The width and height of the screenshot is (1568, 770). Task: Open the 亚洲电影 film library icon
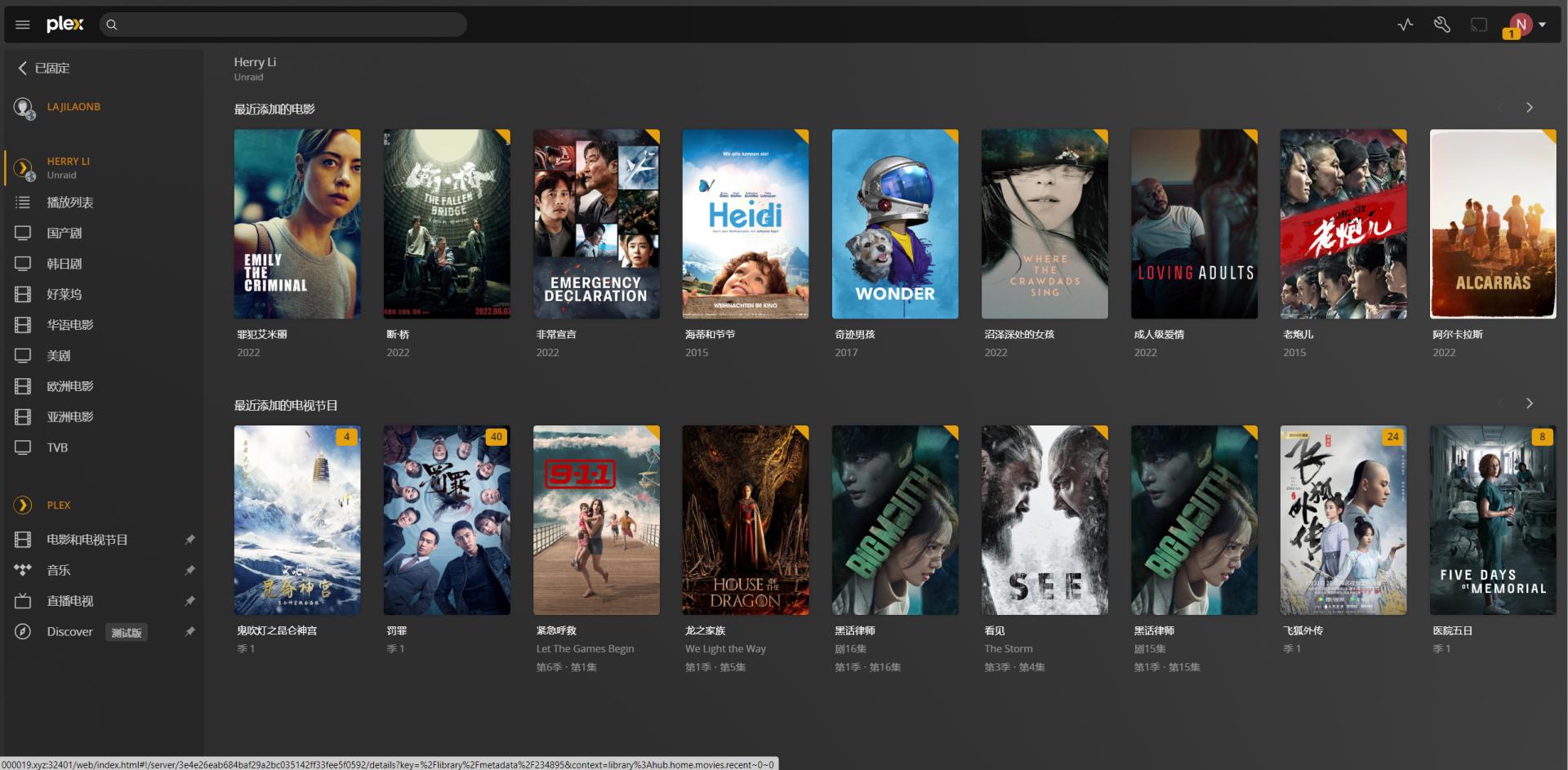[x=23, y=417]
